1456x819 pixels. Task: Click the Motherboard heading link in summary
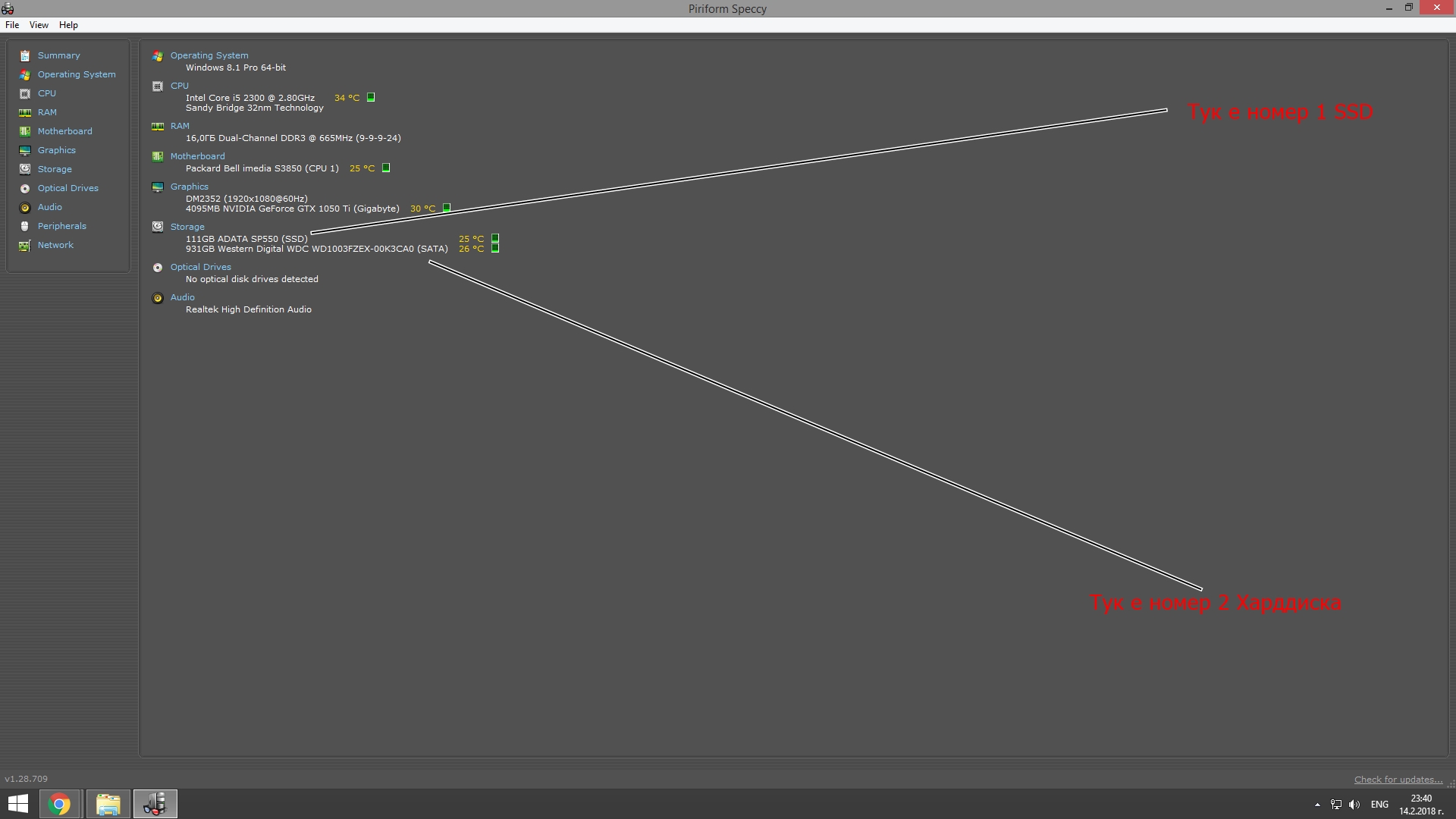pos(198,156)
